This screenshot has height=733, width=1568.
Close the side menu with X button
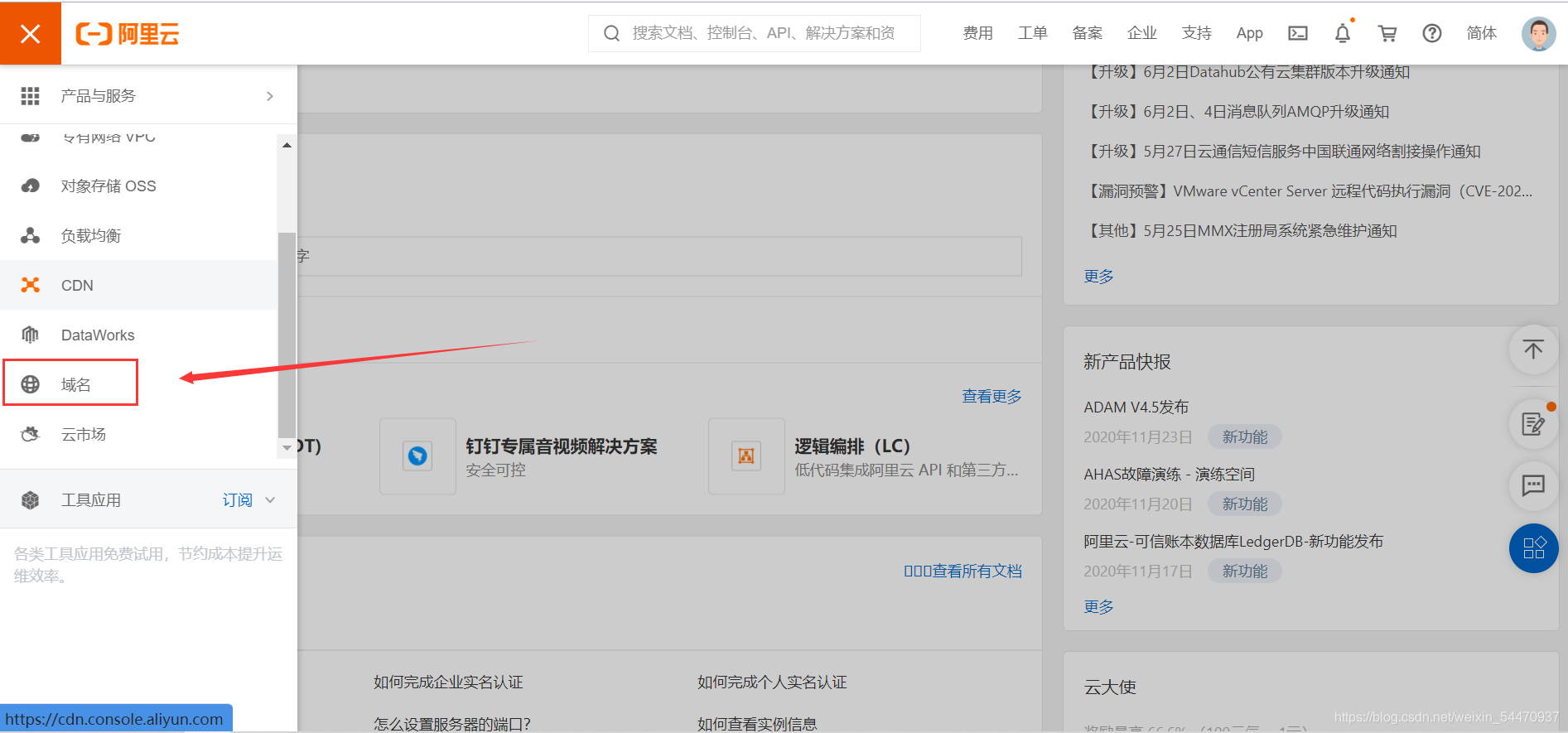click(x=31, y=33)
